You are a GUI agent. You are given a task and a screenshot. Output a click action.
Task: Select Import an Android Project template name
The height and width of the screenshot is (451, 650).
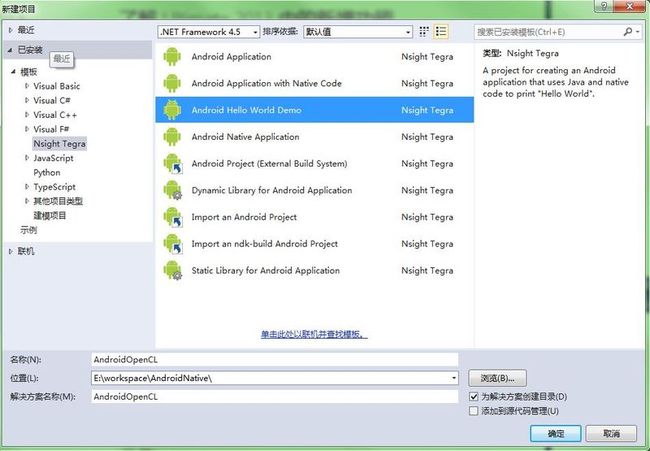[244, 217]
